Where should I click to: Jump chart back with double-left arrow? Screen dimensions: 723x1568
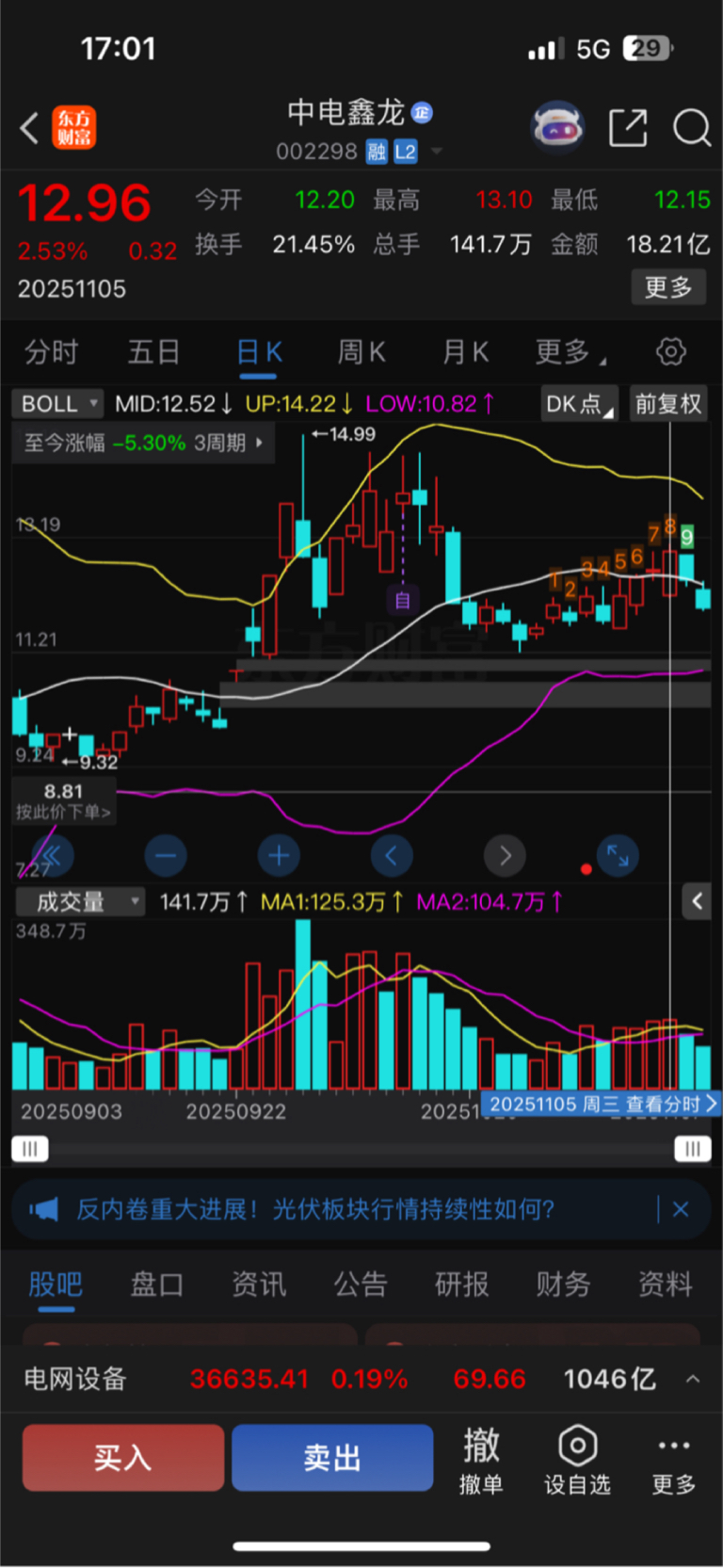click(53, 856)
